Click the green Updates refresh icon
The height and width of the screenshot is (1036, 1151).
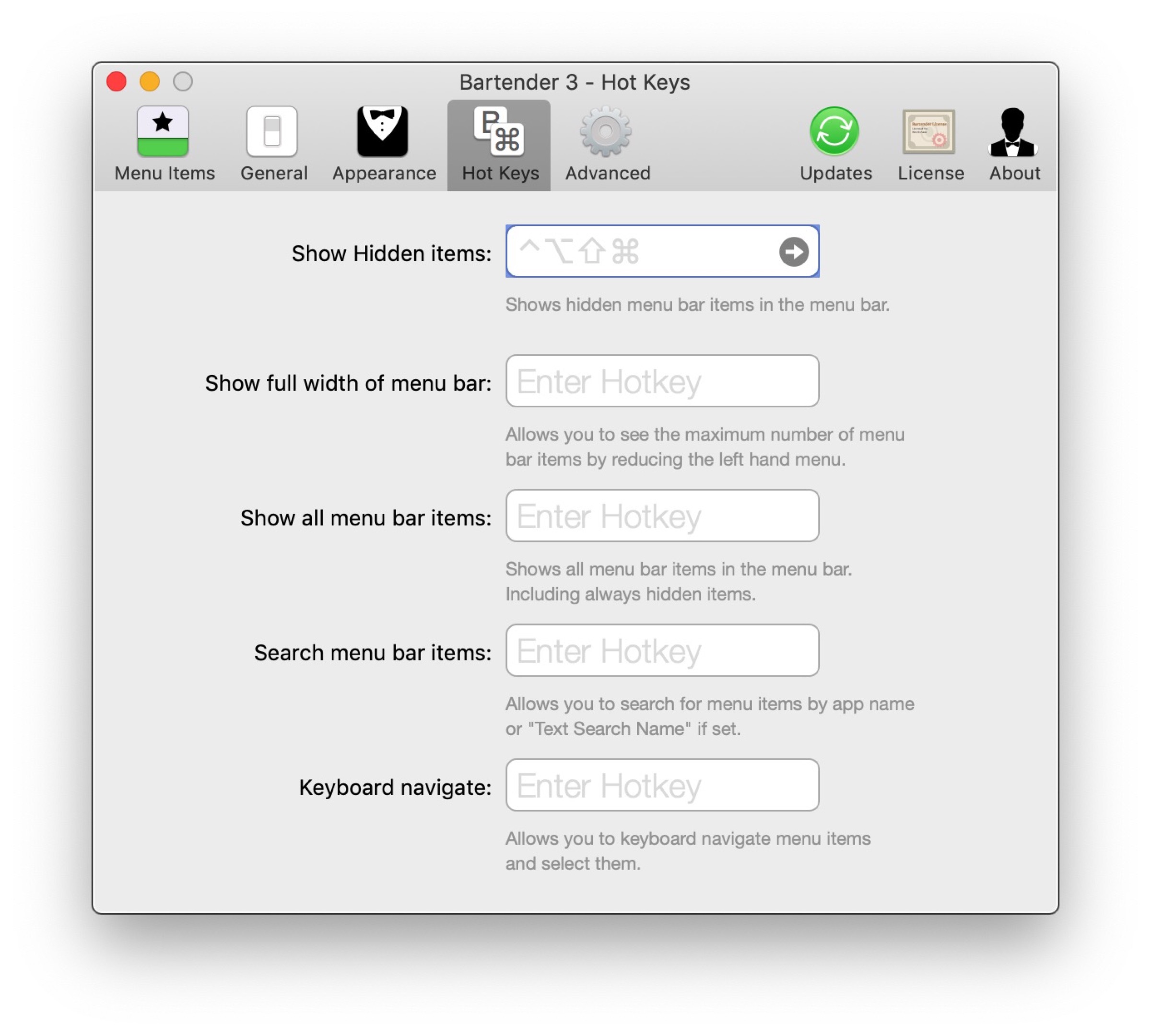[x=834, y=131]
